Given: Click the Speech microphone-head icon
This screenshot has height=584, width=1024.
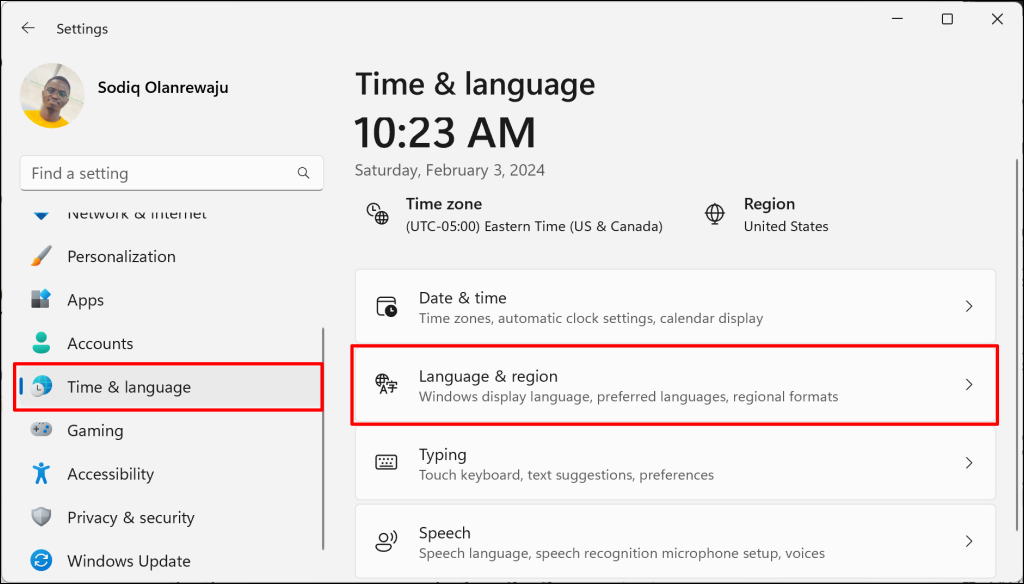Looking at the screenshot, I should point(386,541).
